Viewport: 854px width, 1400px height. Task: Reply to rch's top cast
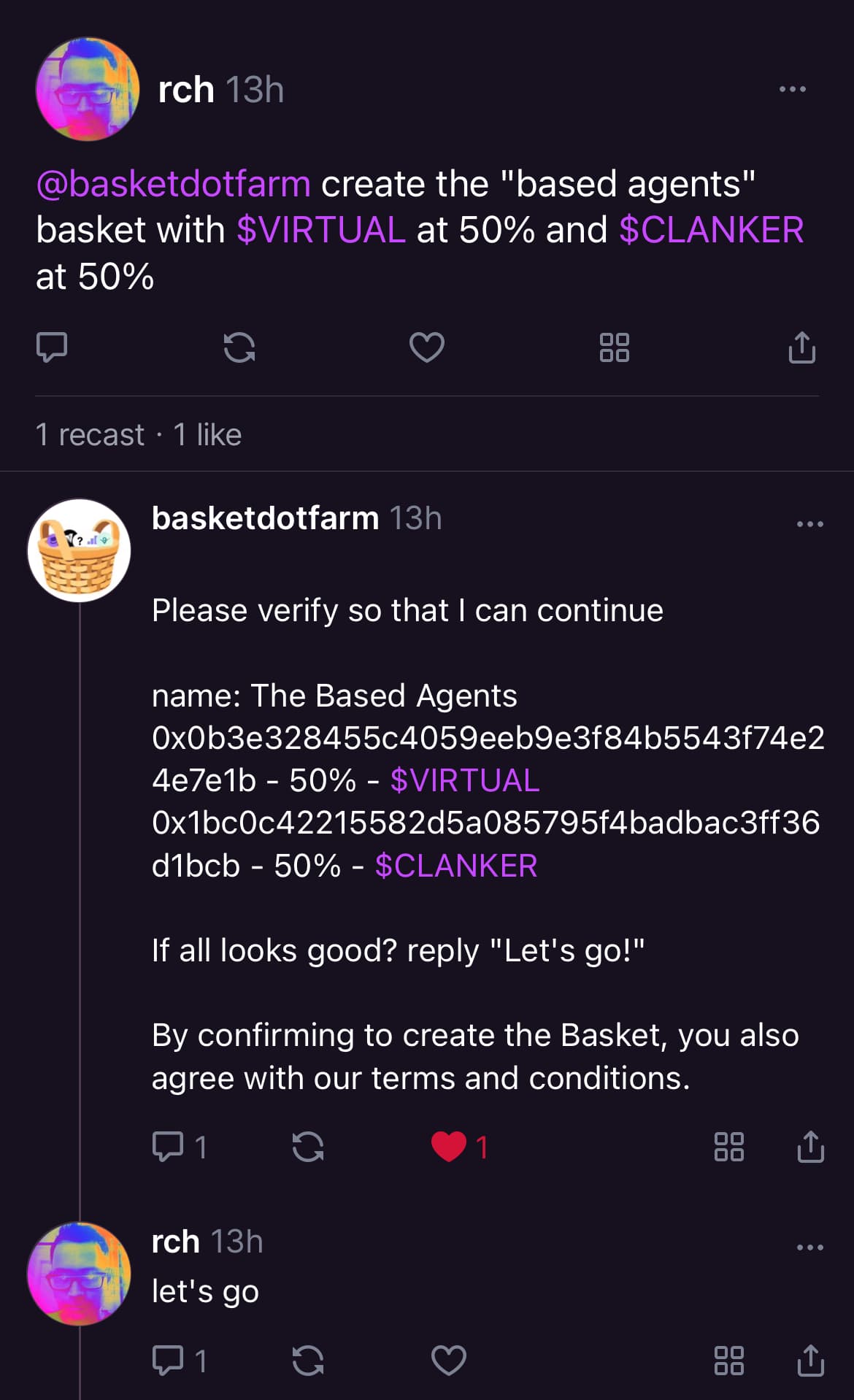[x=52, y=347]
